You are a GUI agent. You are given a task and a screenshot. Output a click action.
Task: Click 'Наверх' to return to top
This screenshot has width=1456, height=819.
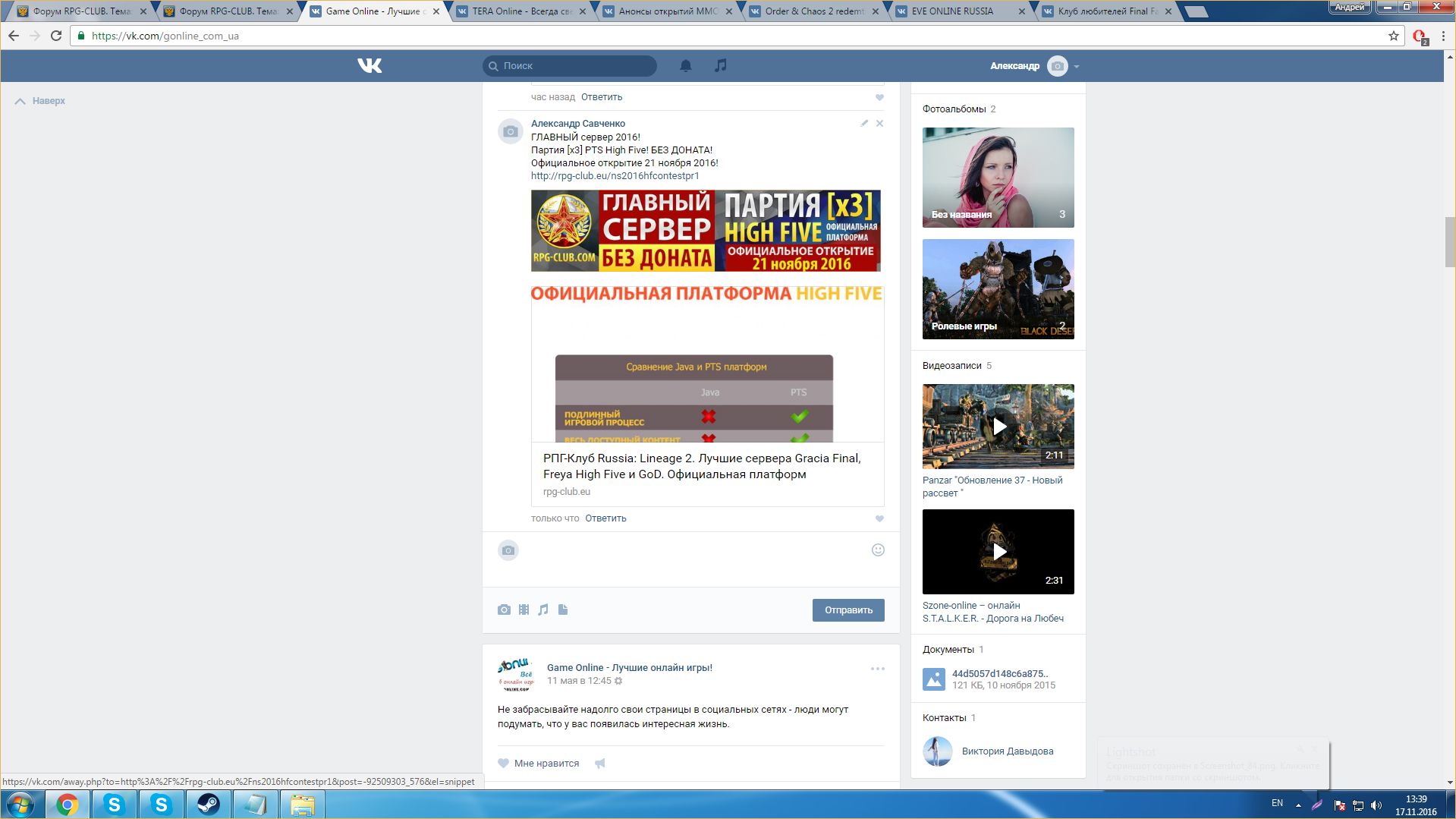(40, 101)
